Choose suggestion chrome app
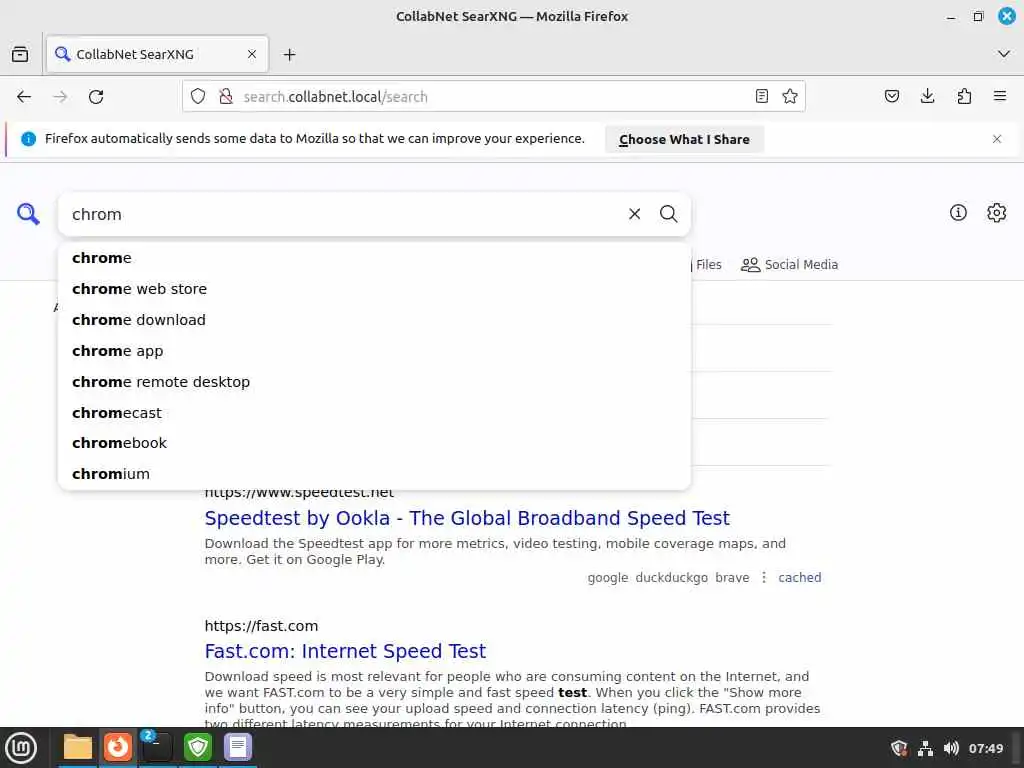 tap(374, 351)
